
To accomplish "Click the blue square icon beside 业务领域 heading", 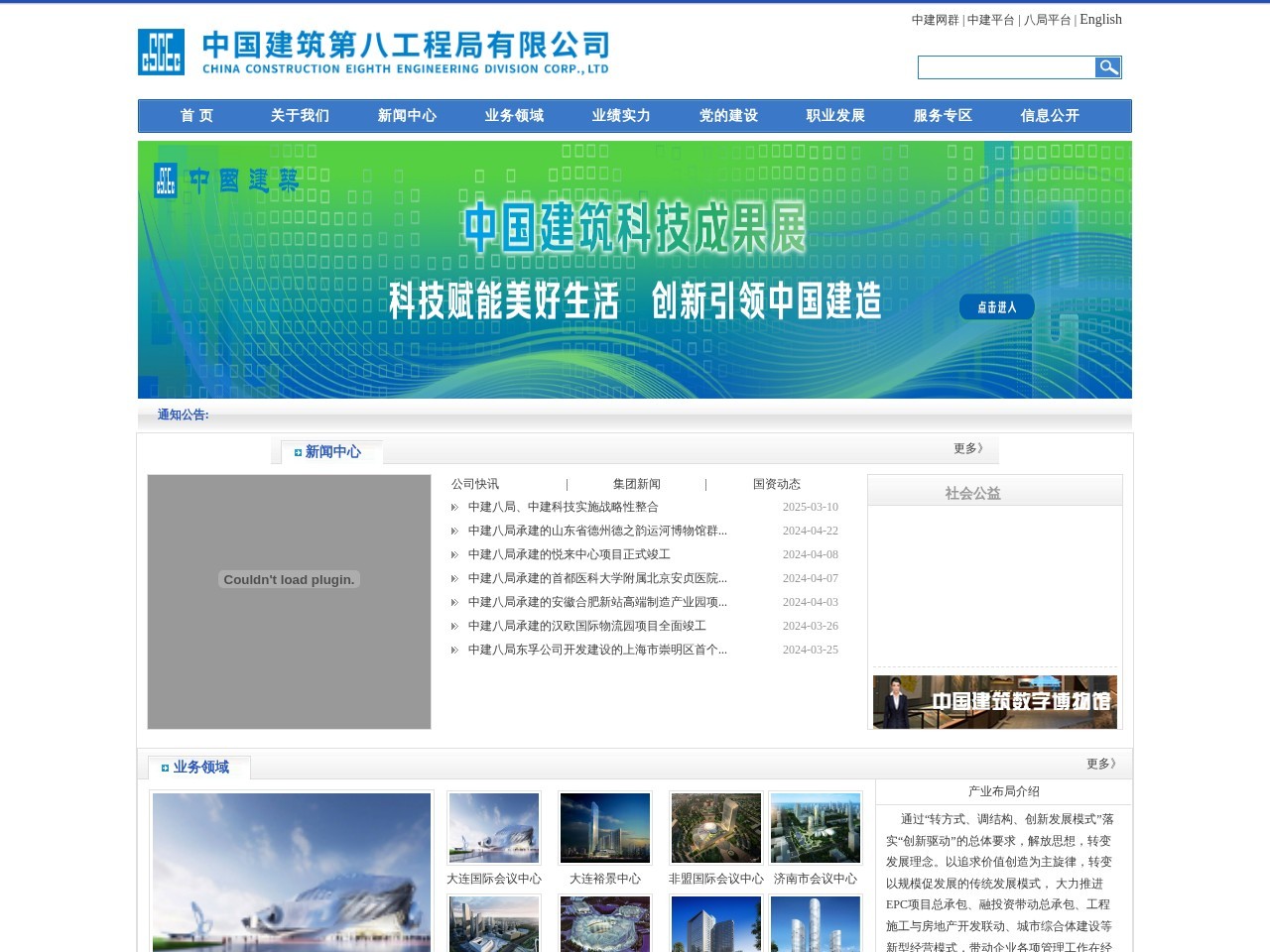I will [x=164, y=767].
